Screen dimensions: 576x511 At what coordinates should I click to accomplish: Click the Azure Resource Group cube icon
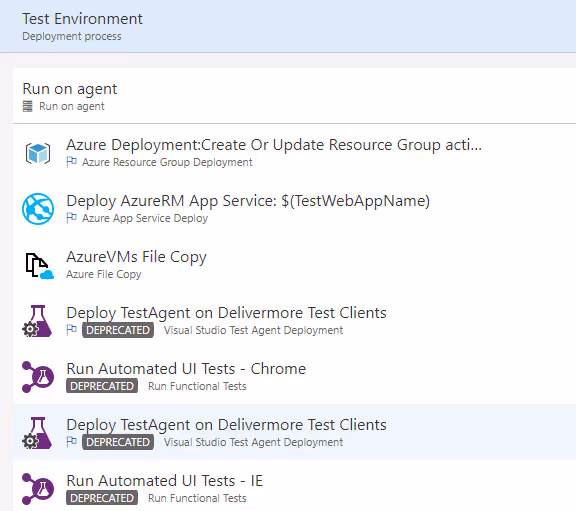[38, 153]
